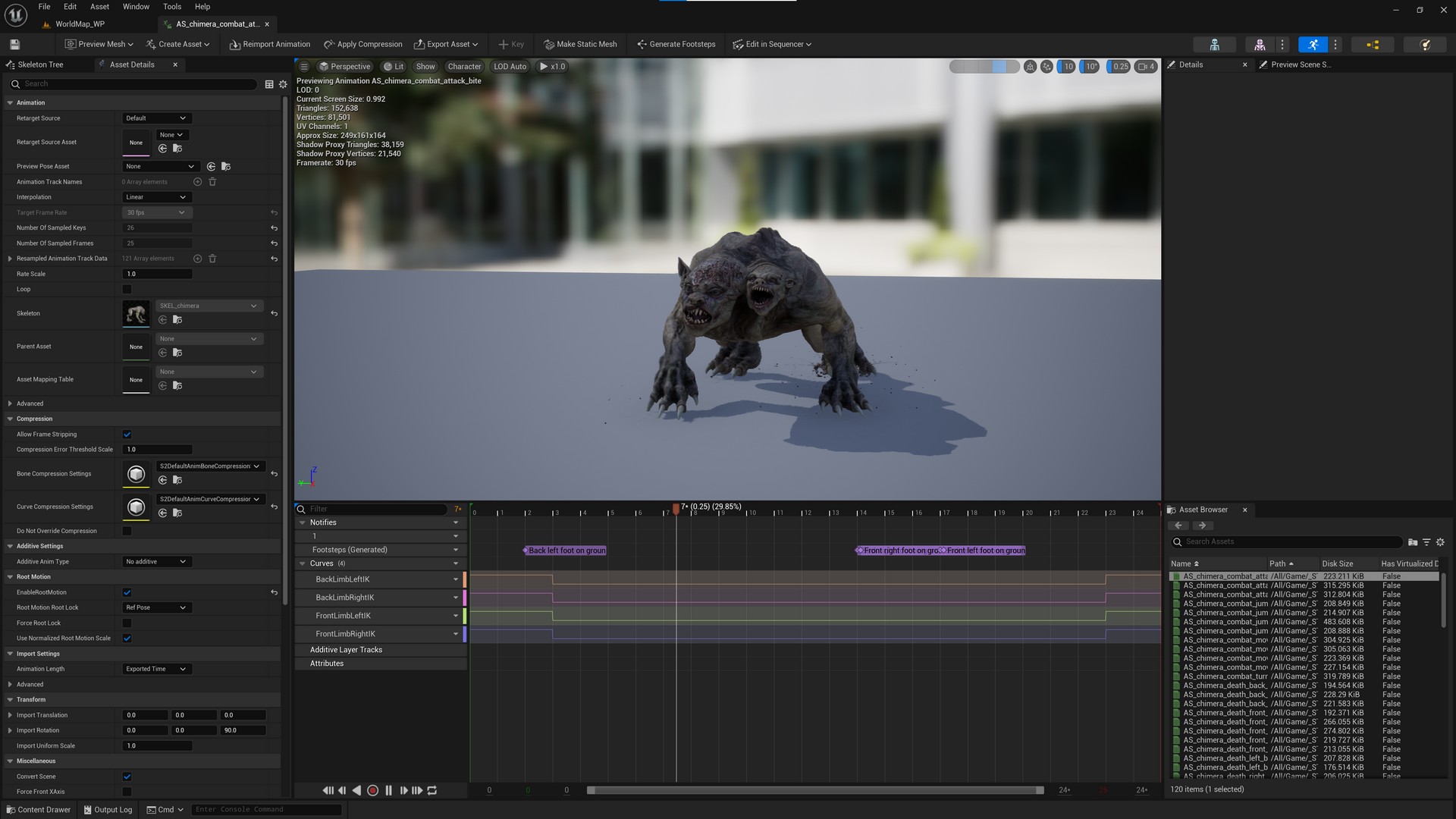1456x819 pixels.
Task: Open Output Log panel
Action: (x=108, y=810)
